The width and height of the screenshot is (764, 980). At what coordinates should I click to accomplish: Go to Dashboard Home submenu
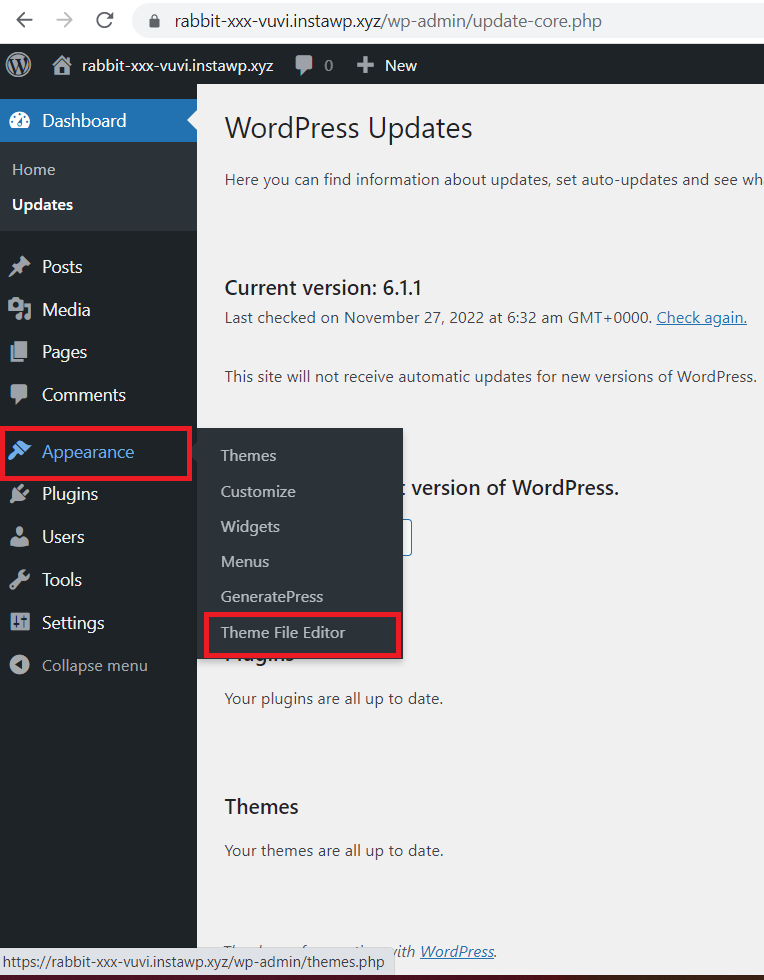(x=34, y=169)
